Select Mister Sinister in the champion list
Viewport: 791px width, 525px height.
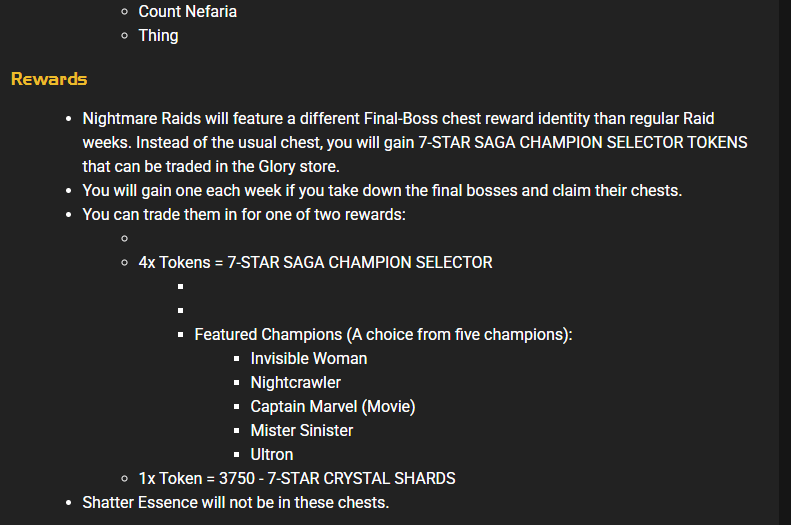click(302, 431)
